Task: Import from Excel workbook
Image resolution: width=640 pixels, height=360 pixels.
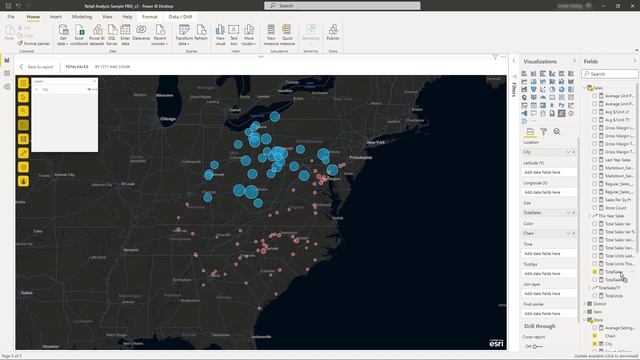Action: tap(79, 35)
